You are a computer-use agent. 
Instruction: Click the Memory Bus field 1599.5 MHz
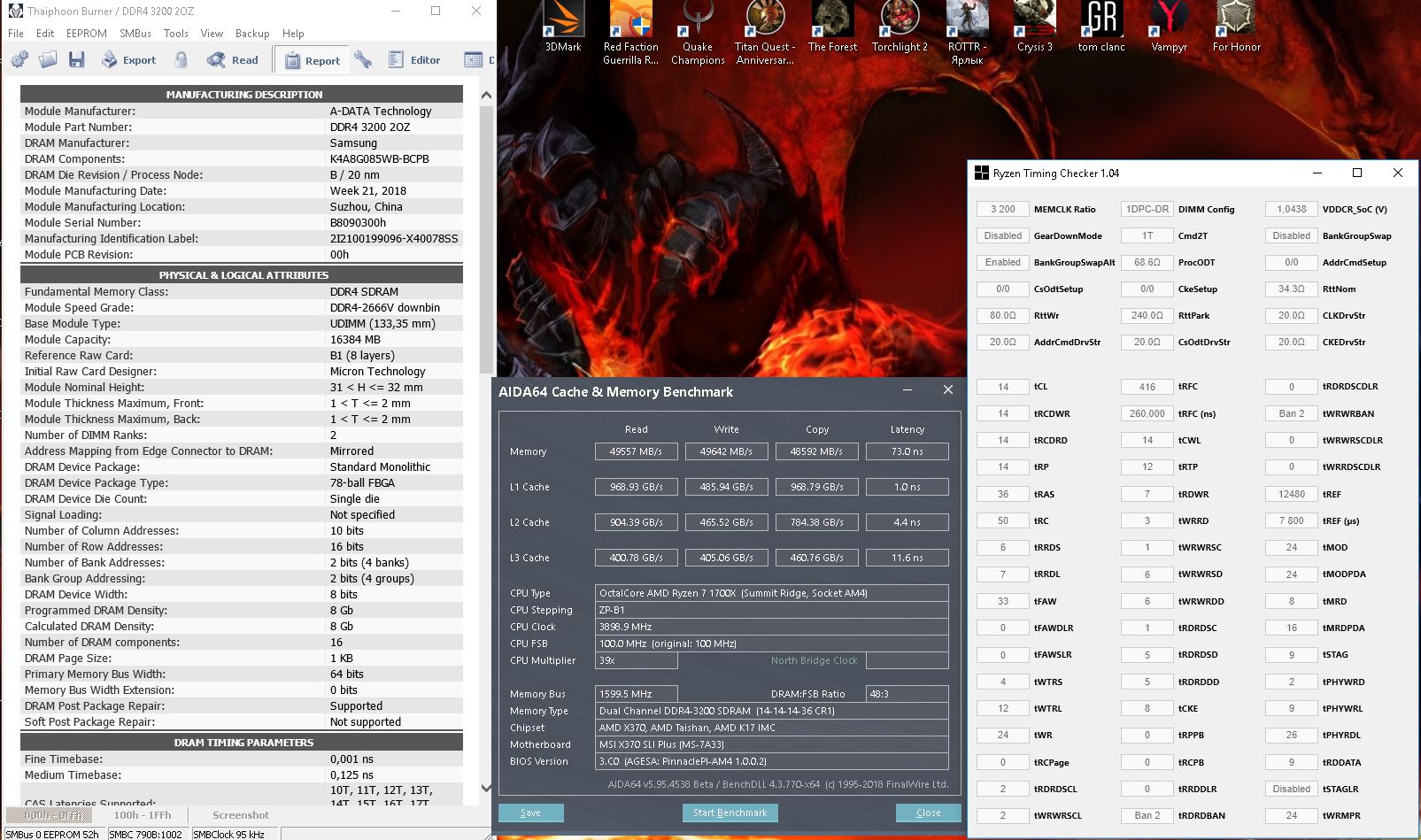[x=637, y=694]
